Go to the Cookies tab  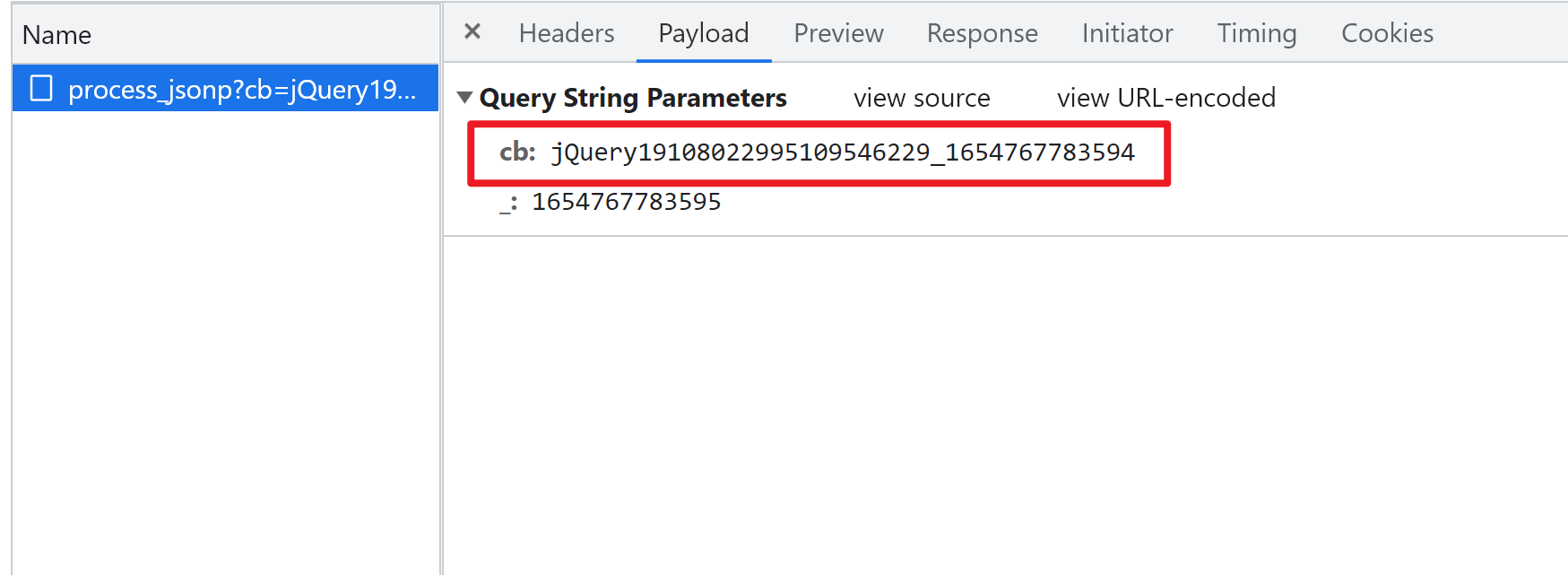pyautogui.click(x=1387, y=33)
